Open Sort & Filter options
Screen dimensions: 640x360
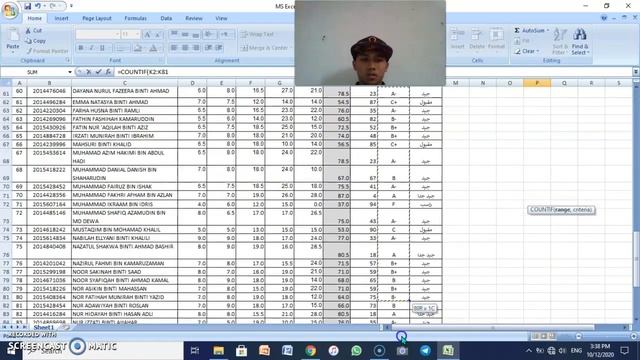click(560, 41)
